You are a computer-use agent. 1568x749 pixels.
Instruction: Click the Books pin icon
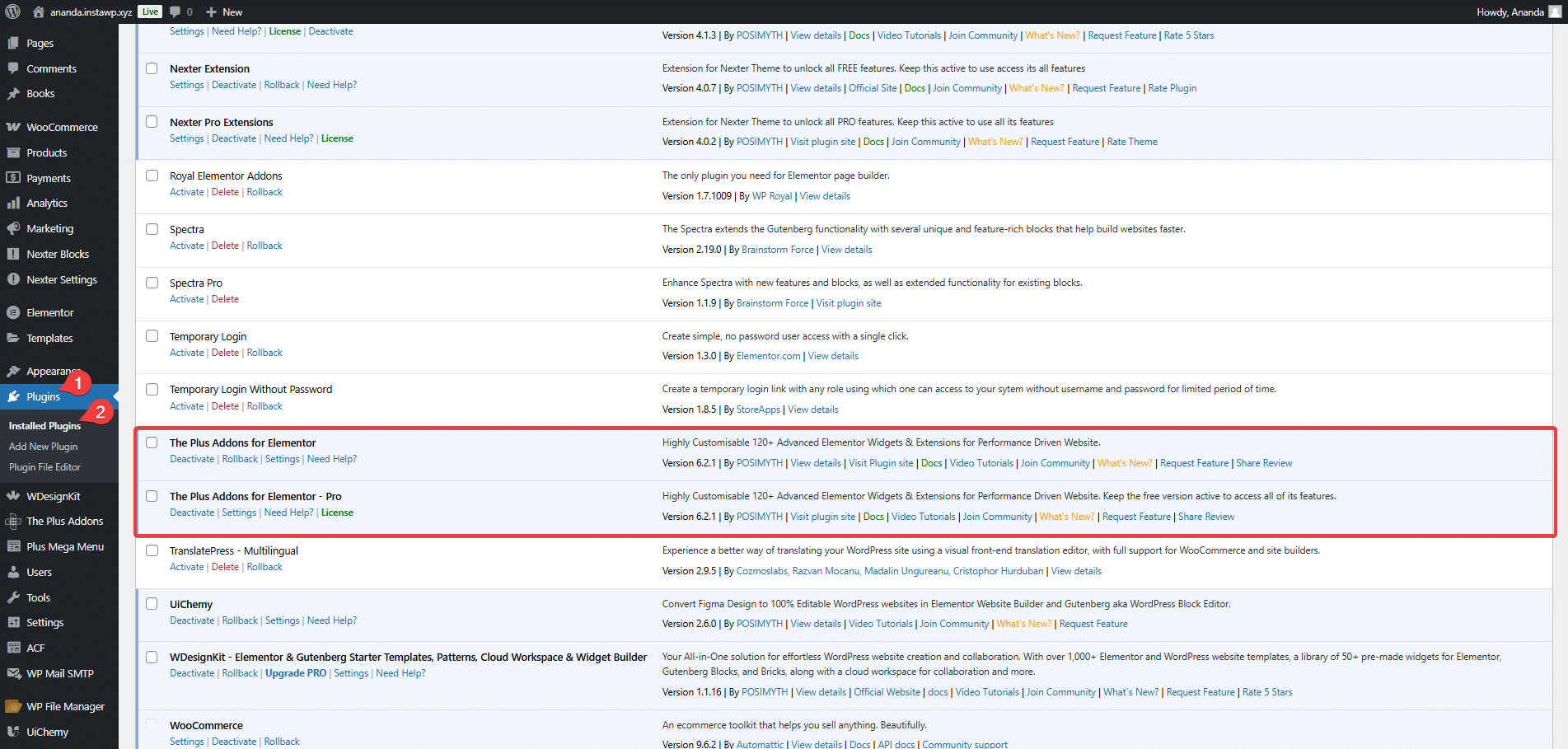(x=13, y=93)
